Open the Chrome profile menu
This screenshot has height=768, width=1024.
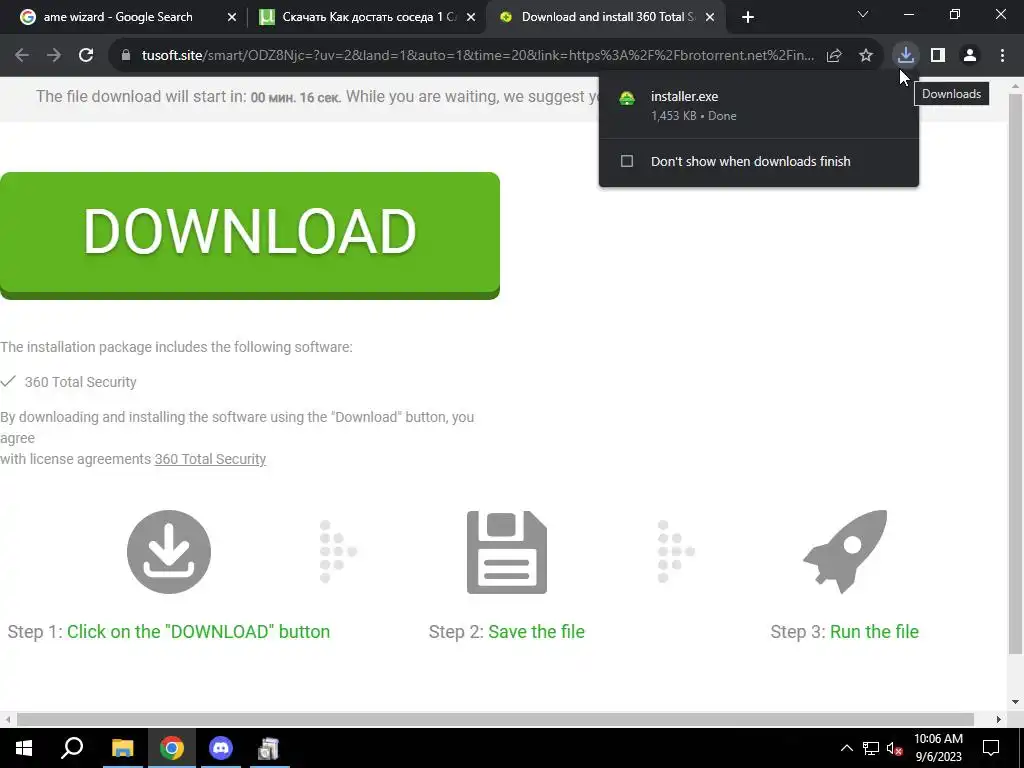click(x=970, y=56)
